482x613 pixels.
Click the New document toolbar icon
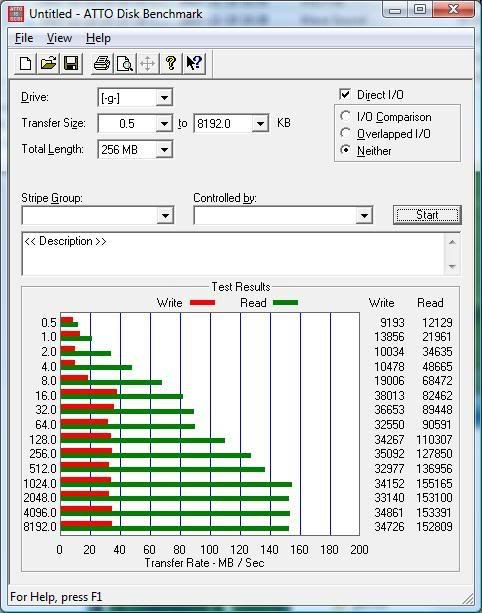(x=25, y=63)
